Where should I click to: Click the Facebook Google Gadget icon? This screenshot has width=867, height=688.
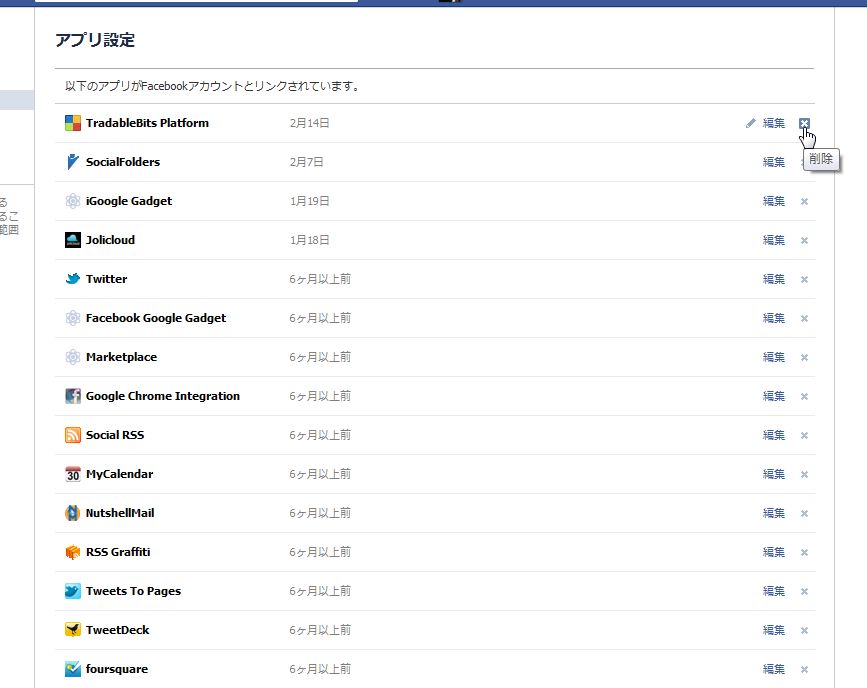(72, 318)
